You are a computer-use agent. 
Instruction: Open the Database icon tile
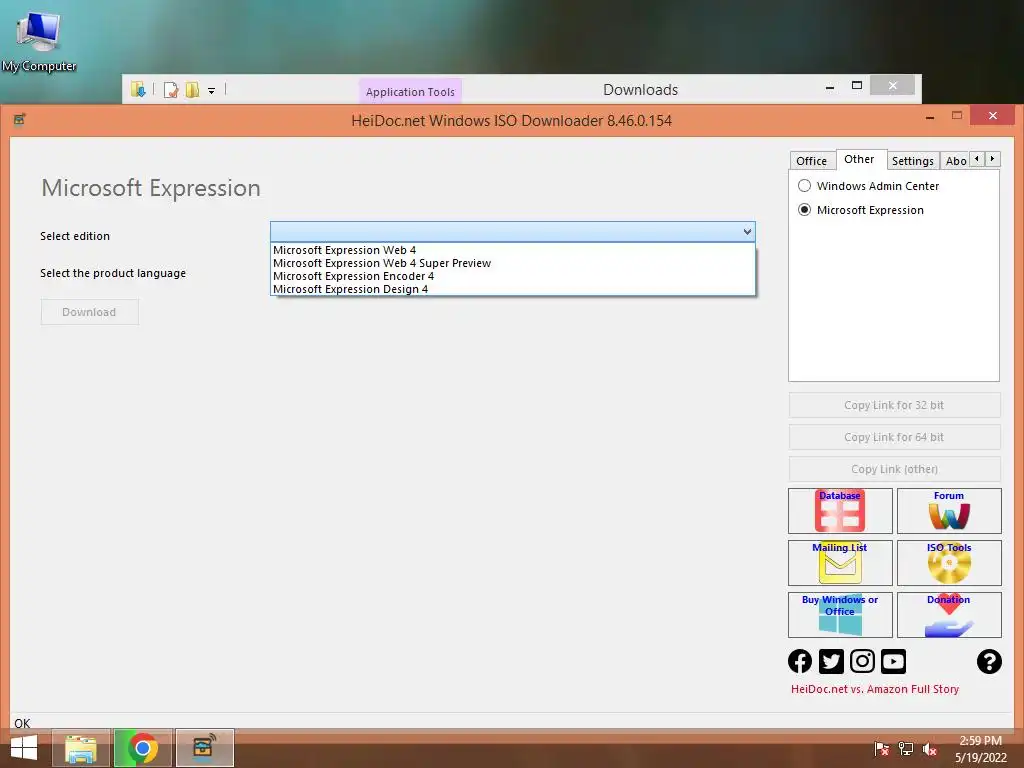[840, 511]
